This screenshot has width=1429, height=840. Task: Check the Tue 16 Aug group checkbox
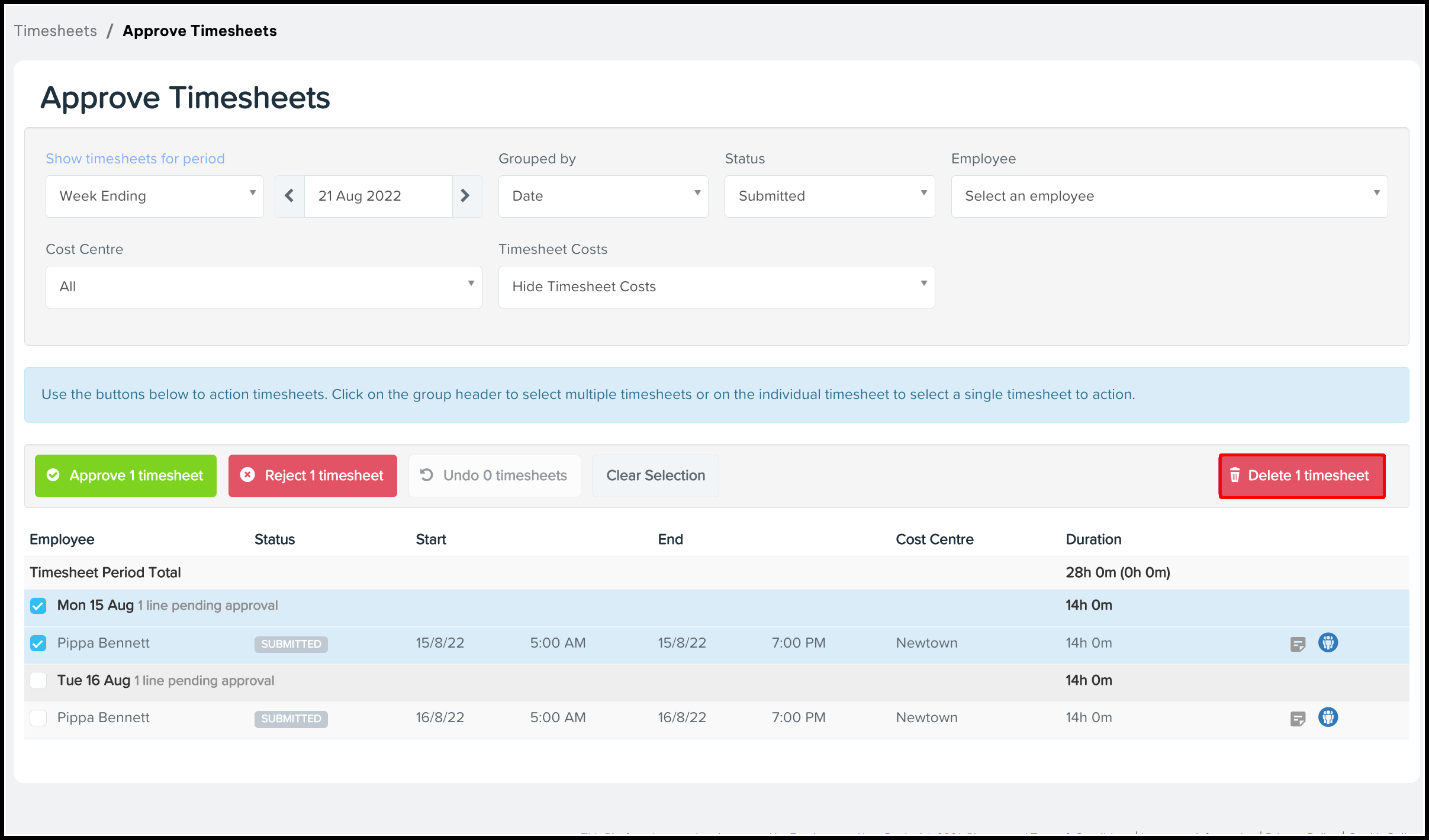click(38, 681)
